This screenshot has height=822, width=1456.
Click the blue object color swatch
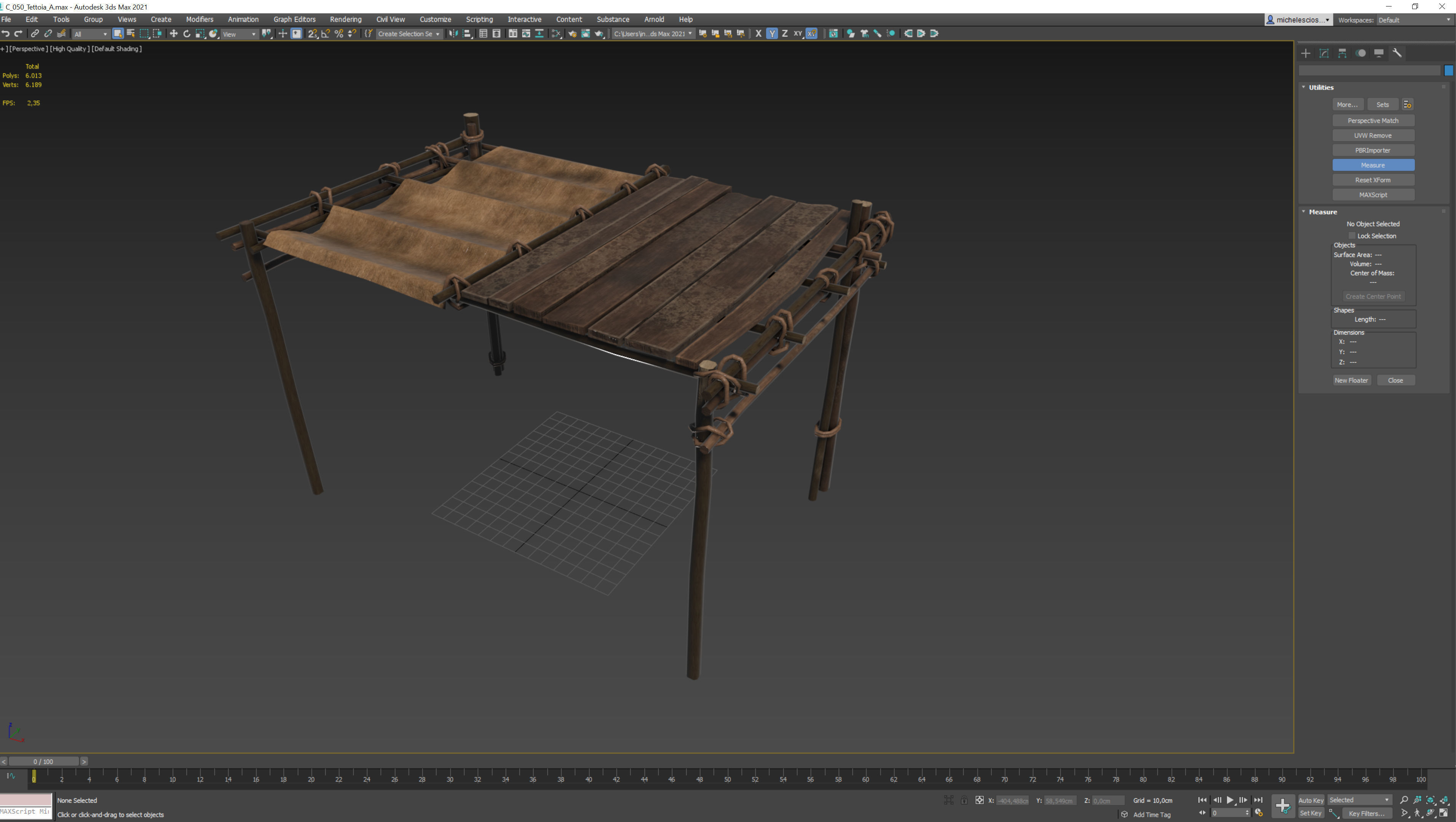pyautogui.click(x=1449, y=71)
